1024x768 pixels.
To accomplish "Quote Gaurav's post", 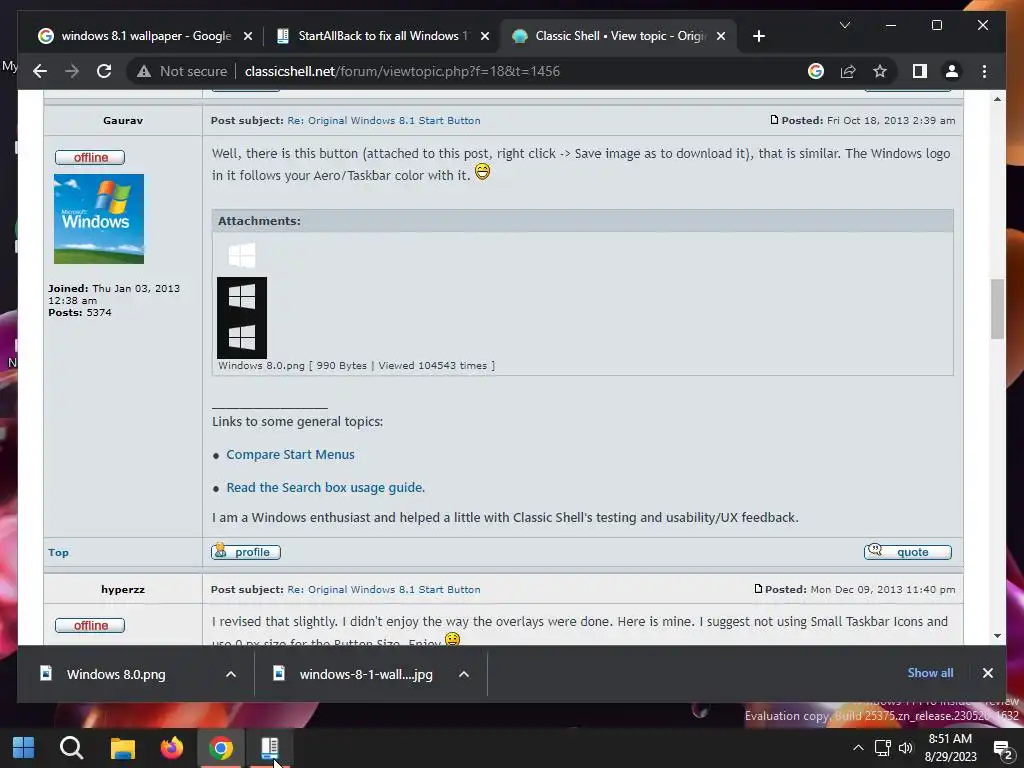I will pos(908,552).
